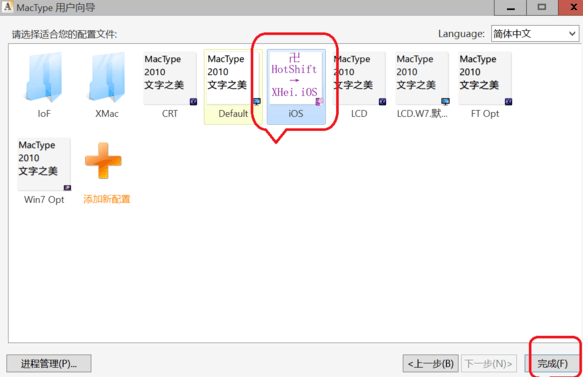
Task: Open the IoF folder
Action: pos(44,77)
